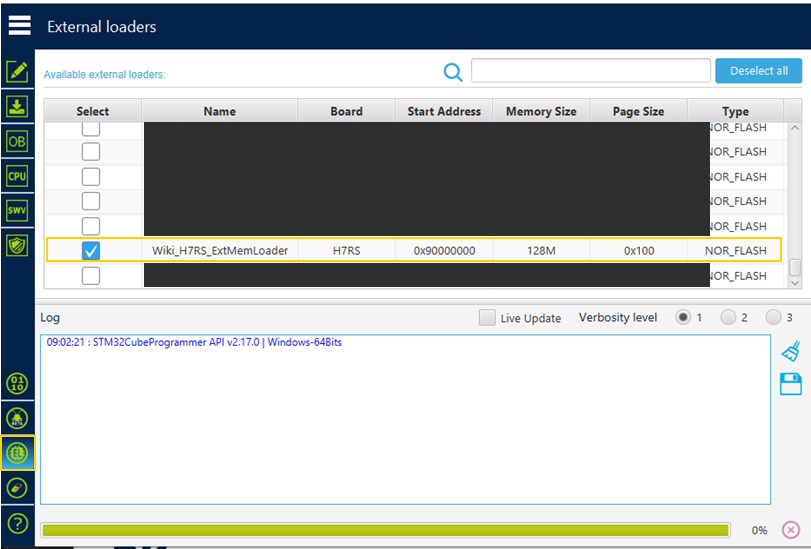Open the SWV viewer icon

17,211
